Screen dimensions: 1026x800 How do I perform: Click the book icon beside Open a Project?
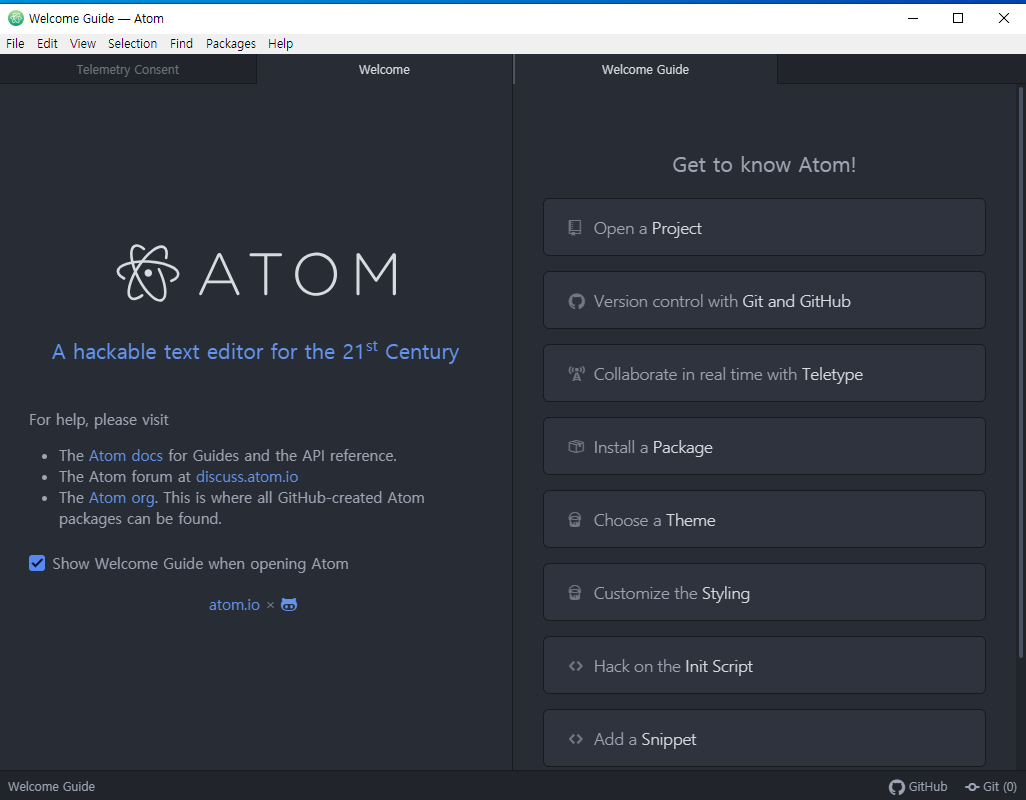[575, 228]
